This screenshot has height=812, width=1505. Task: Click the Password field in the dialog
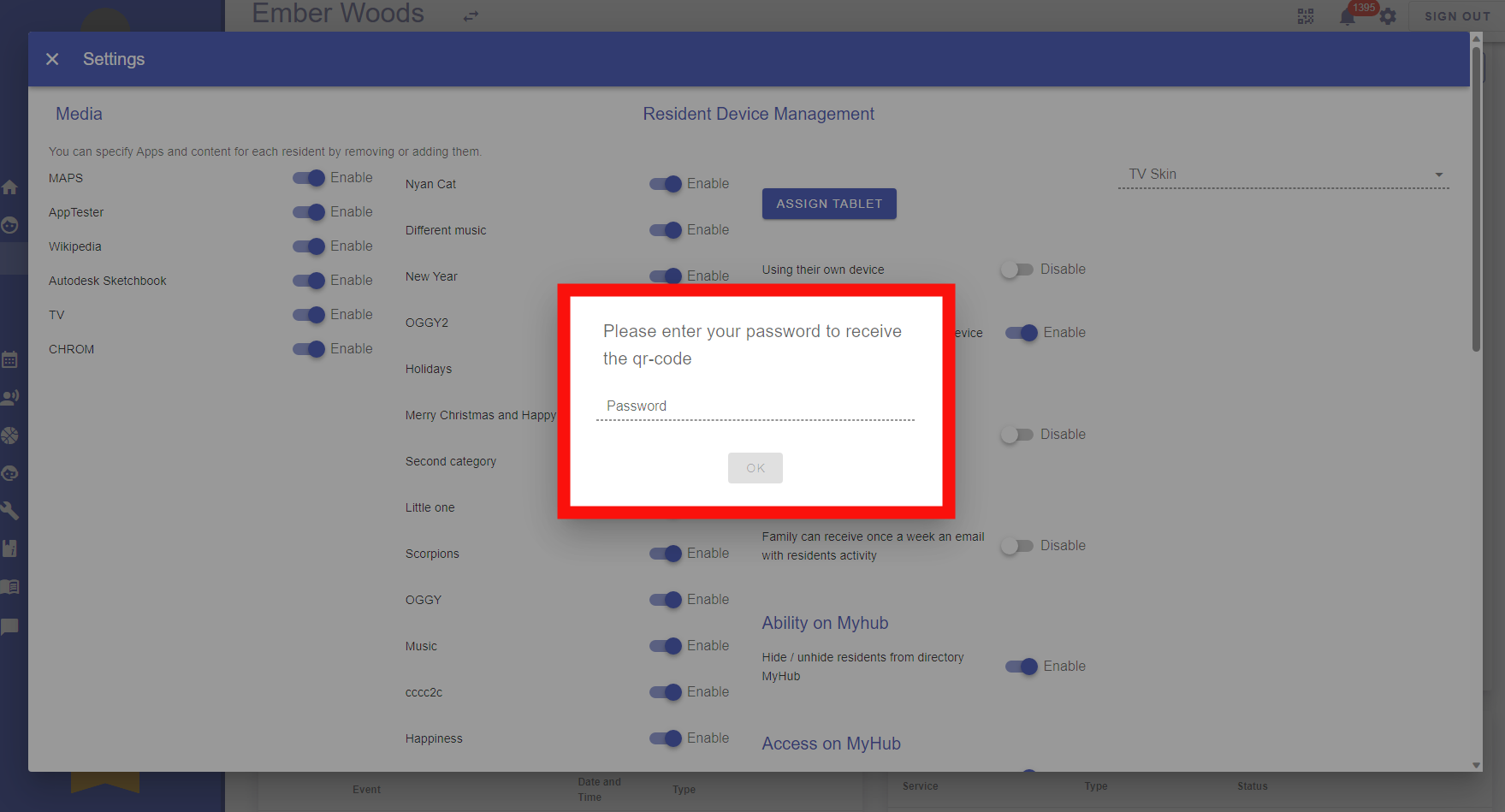click(755, 406)
